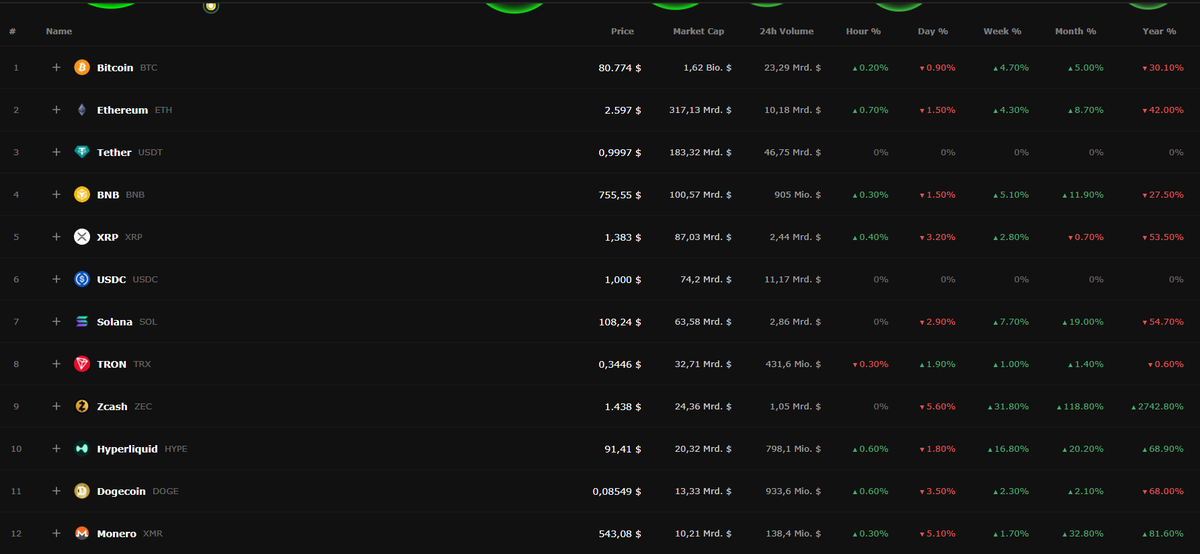1200x554 pixels.
Task: Add TRON with its plus icon
Action: click(56, 364)
